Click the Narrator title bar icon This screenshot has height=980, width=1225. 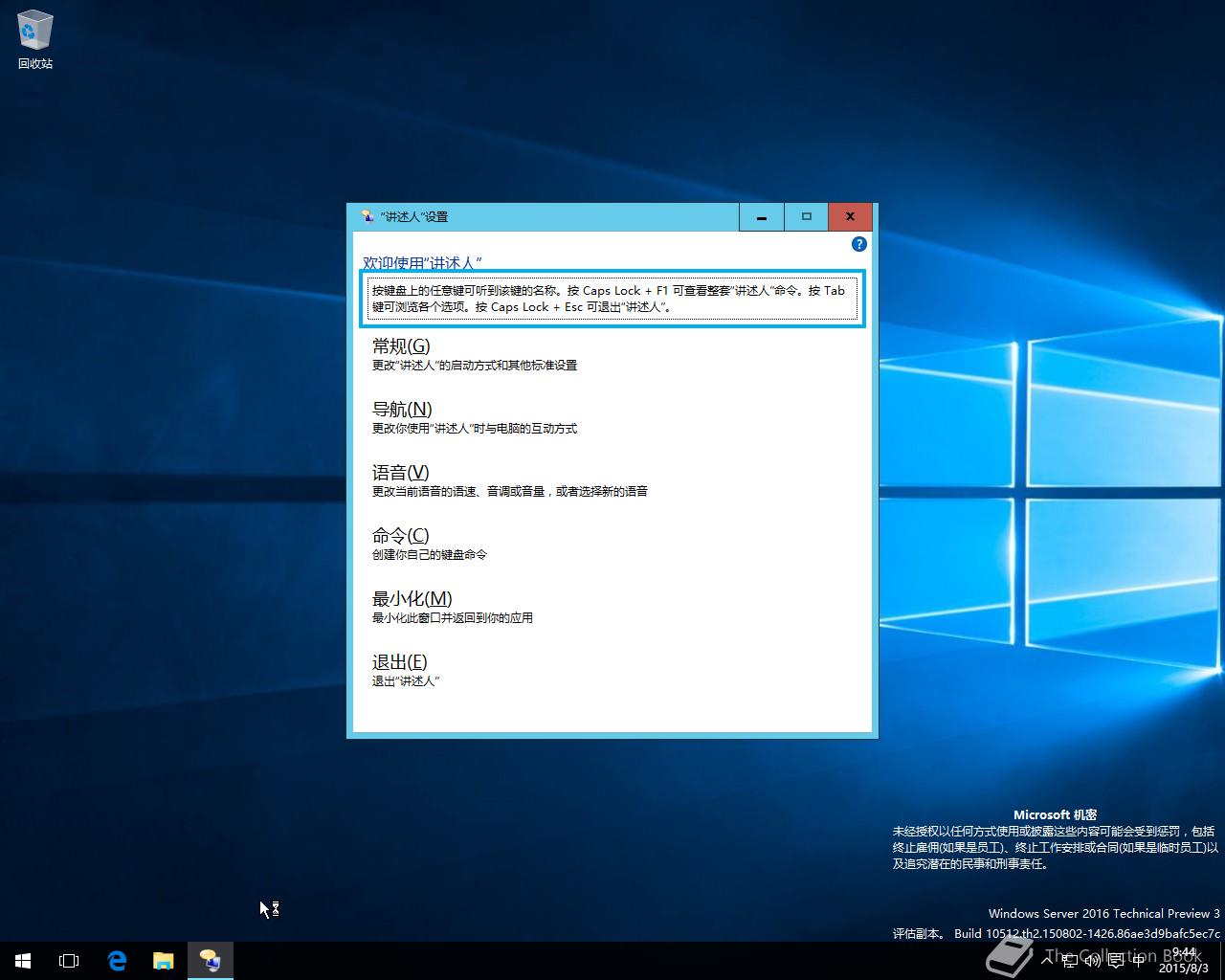pos(367,216)
